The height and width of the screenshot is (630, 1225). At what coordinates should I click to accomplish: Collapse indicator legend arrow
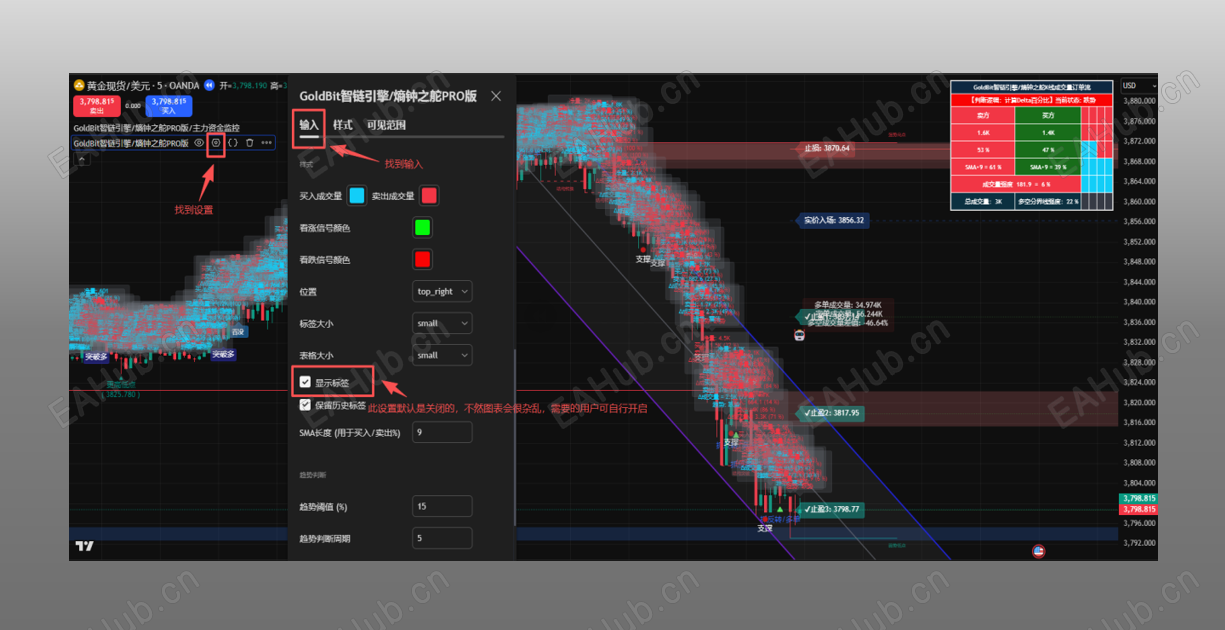82,159
